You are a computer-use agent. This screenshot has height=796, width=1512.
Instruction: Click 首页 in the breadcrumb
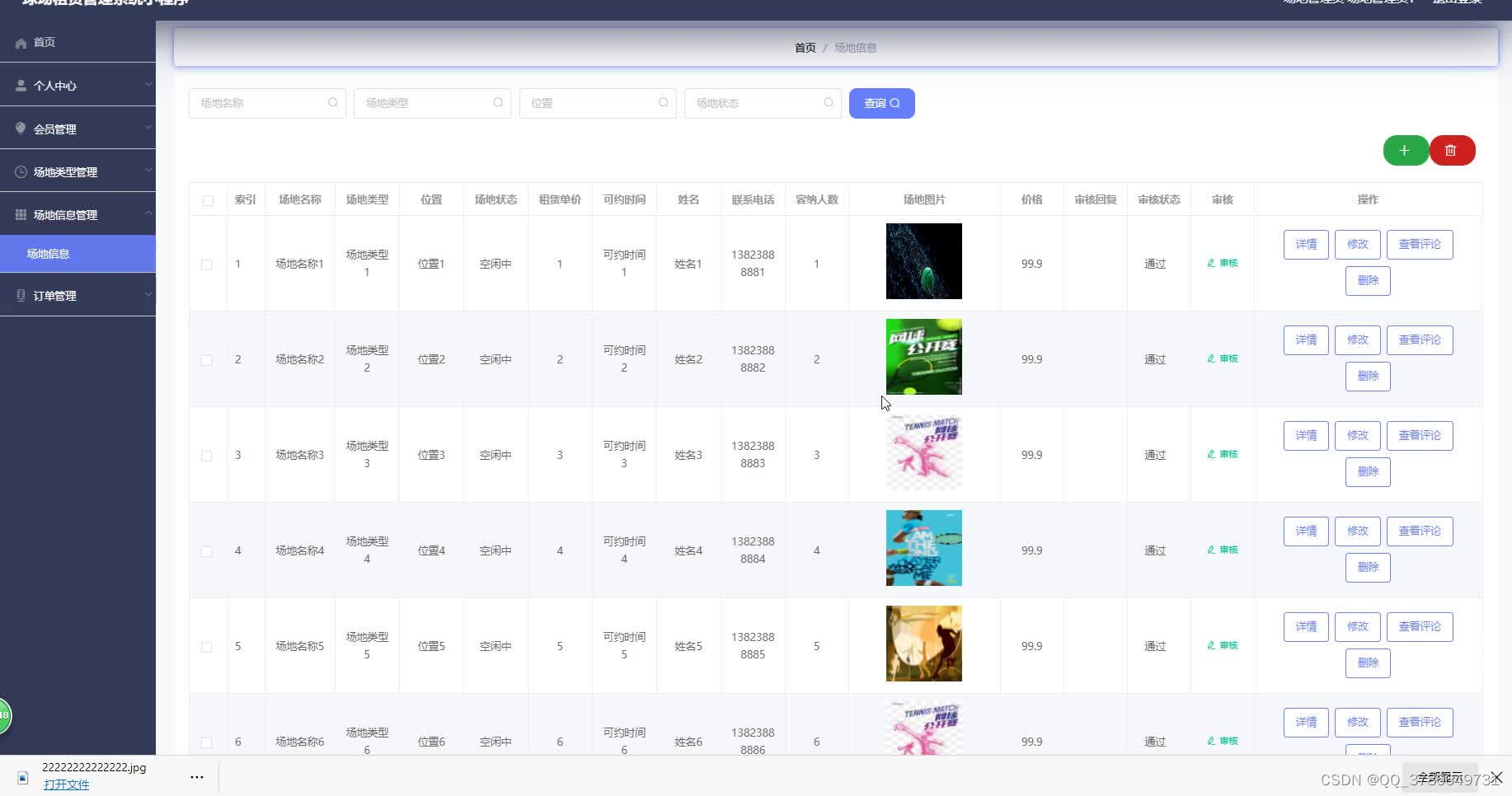coord(805,48)
